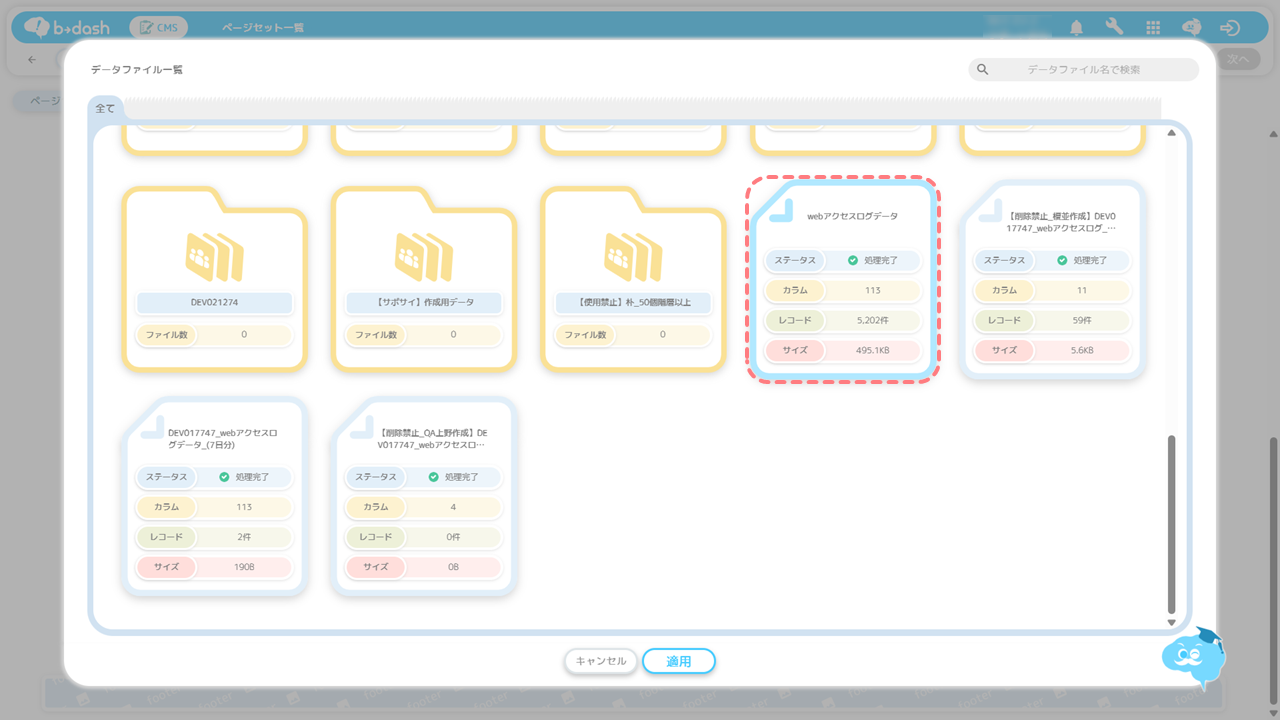Open the 【使用禁止】朴_50階層以上 folder
Image resolution: width=1280 pixels, height=720 pixels.
tap(633, 279)
